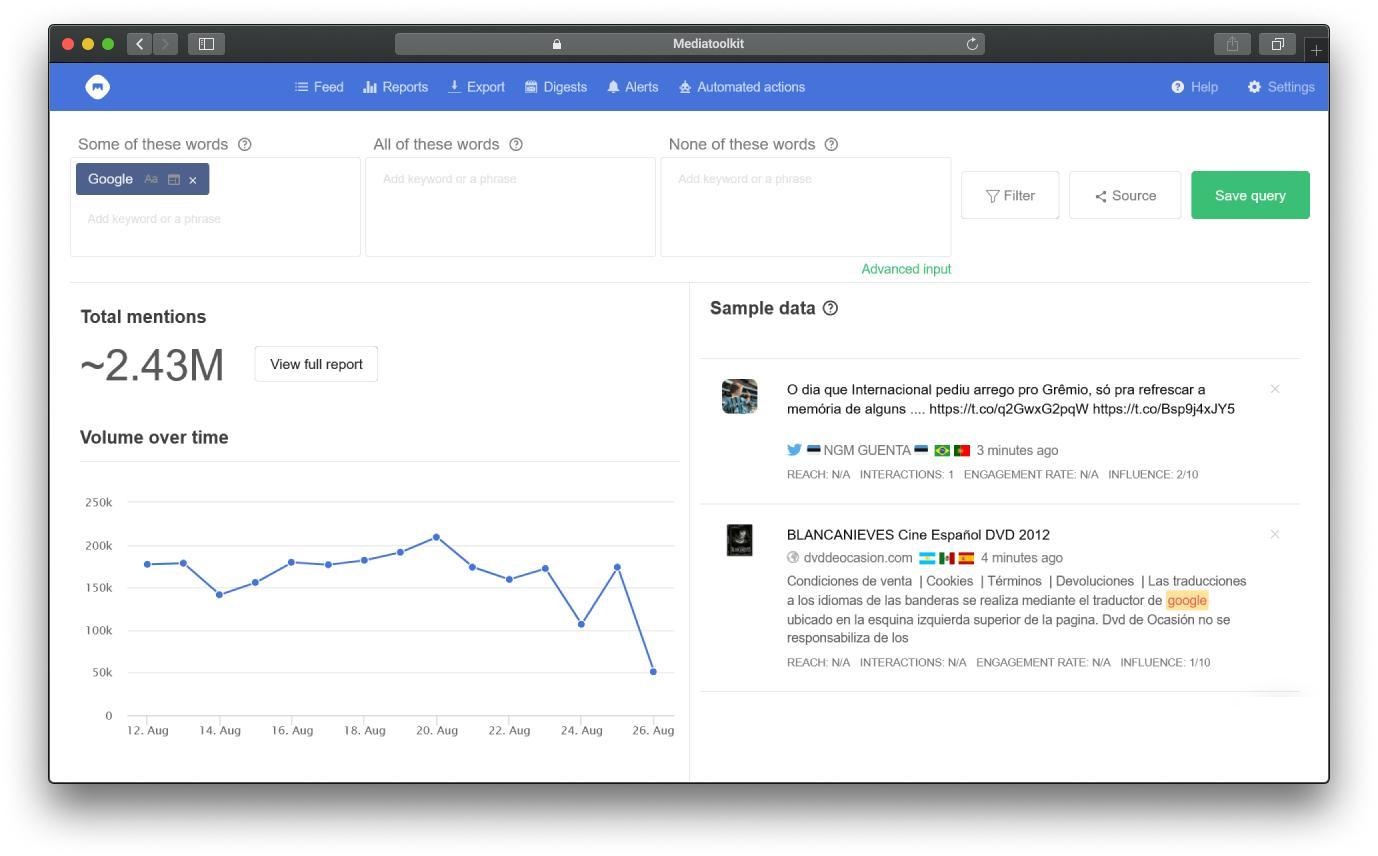Click the None of these words keyword field
Viewport: 1378px width, 856px height.
pyautogui.click(x=805, y=207)
